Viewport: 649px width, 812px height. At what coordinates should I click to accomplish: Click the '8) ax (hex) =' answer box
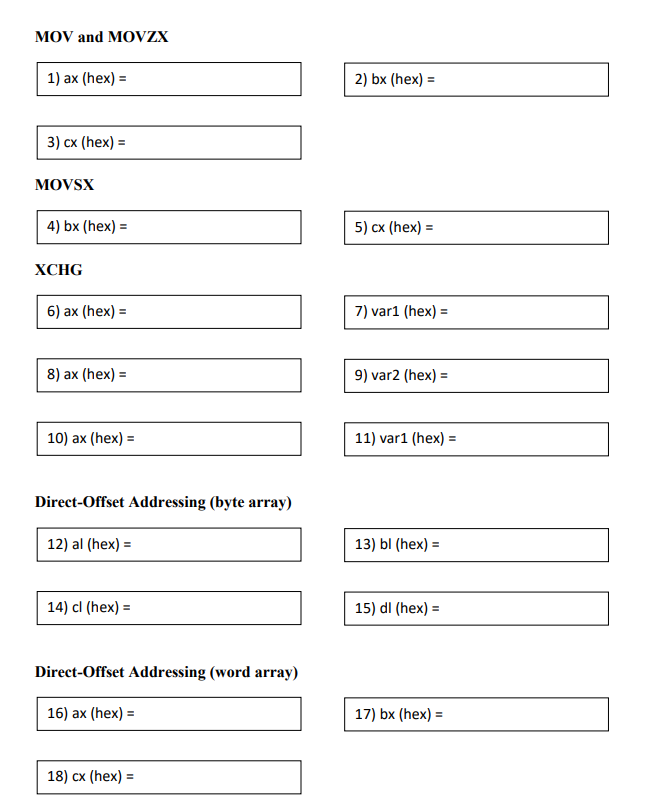[169, 375]
